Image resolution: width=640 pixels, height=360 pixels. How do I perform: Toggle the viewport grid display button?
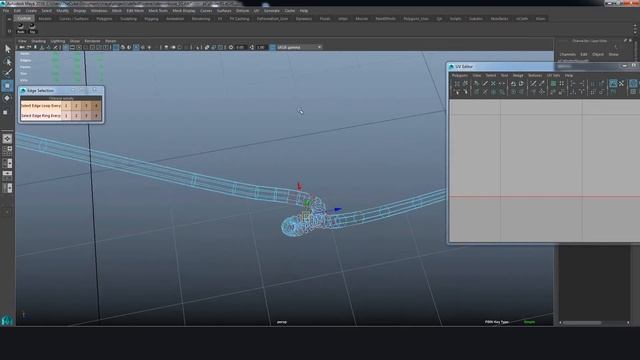[x=66, y=47]
